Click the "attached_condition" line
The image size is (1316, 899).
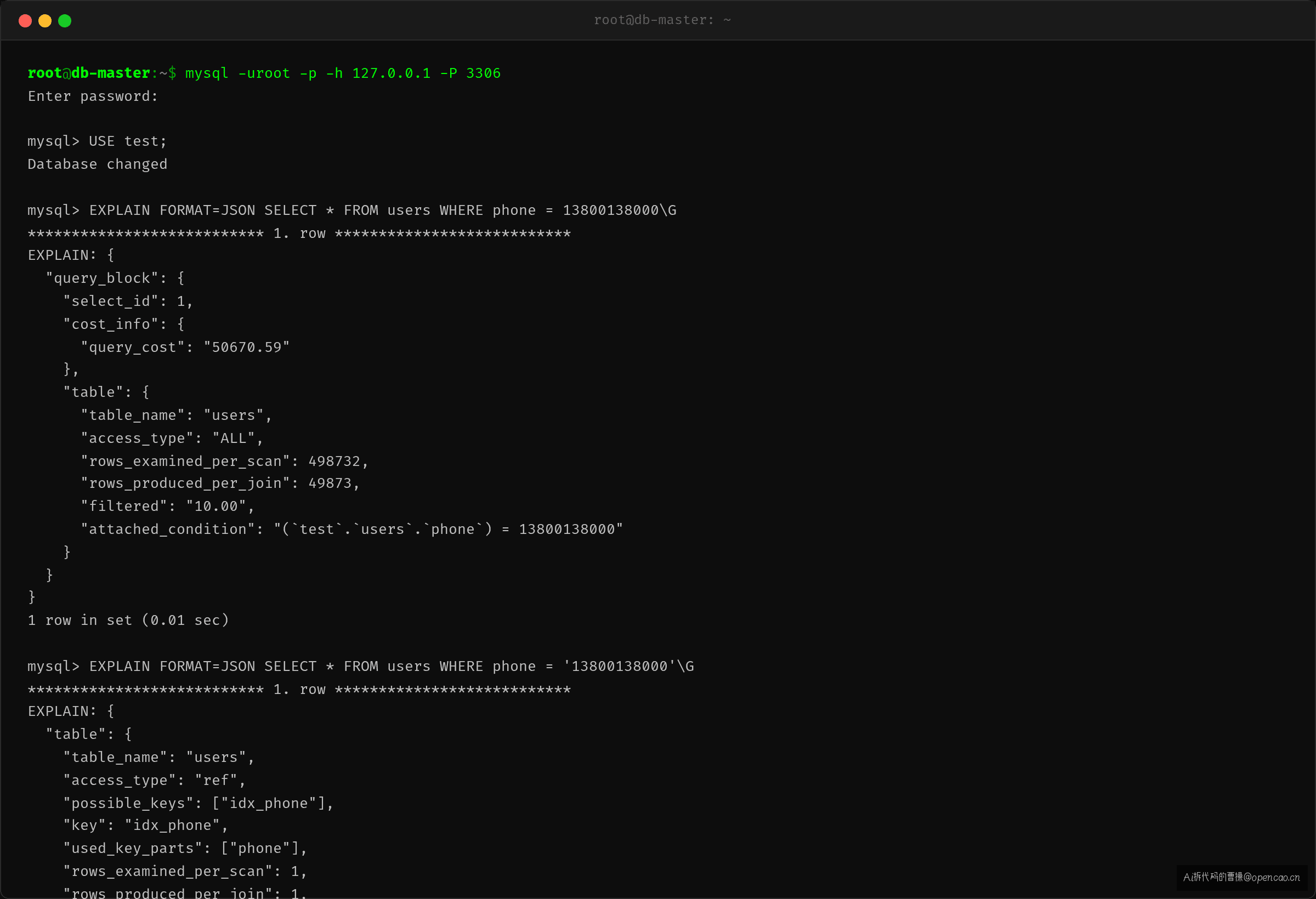point(351,530)
